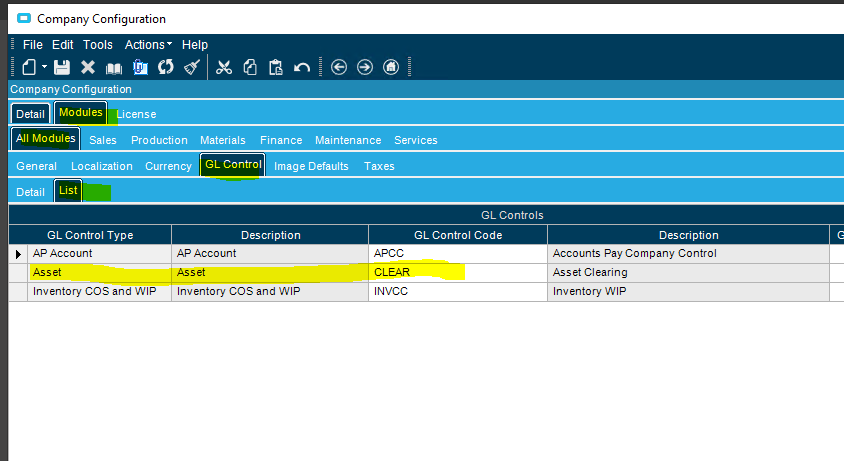Screen dimensions: 844x461
Task: Open the Help menu
Action: (x=195, y=45)
